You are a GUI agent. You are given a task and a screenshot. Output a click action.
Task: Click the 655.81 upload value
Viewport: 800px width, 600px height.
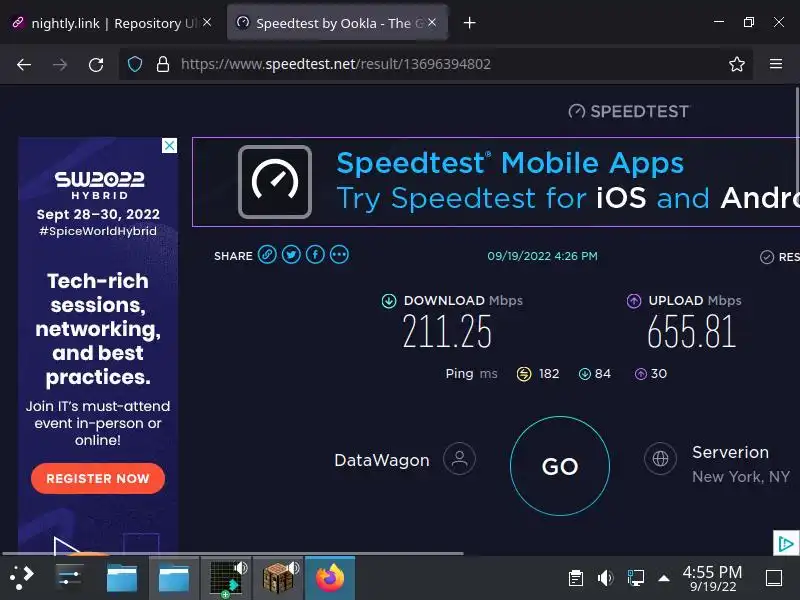pyautogui.click(x=692, y=332)
